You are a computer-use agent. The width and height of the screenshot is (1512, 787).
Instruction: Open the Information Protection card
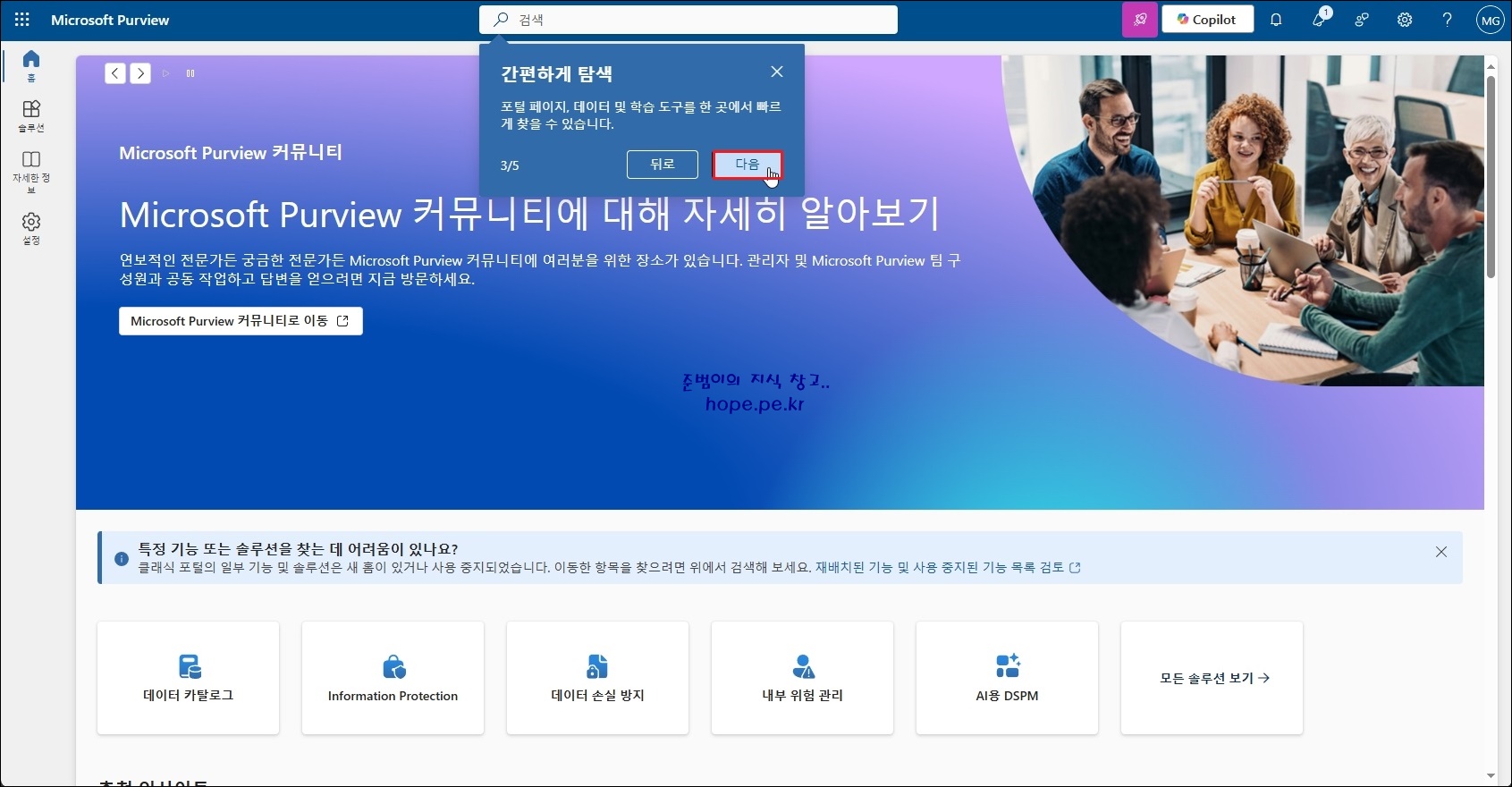pyautogui.click(x=393, y=678)
